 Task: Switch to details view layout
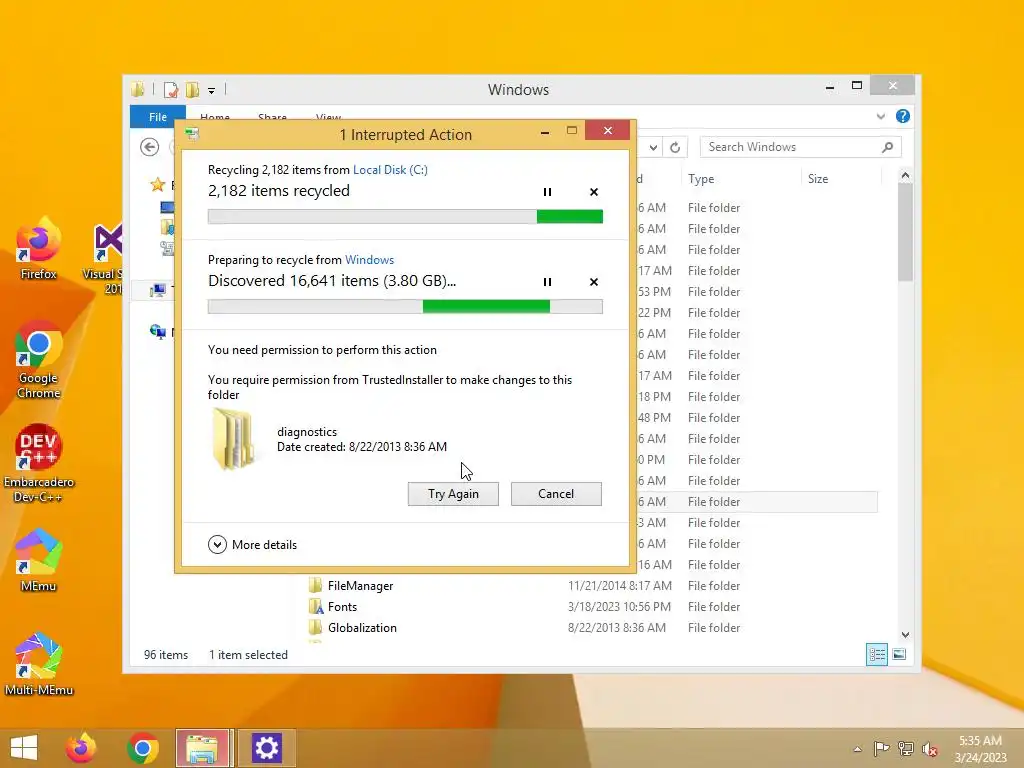pos(877,654)
